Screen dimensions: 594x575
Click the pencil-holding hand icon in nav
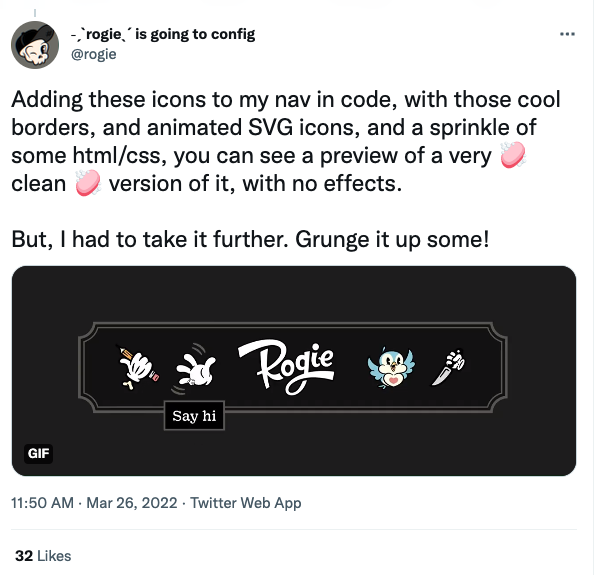138,367
